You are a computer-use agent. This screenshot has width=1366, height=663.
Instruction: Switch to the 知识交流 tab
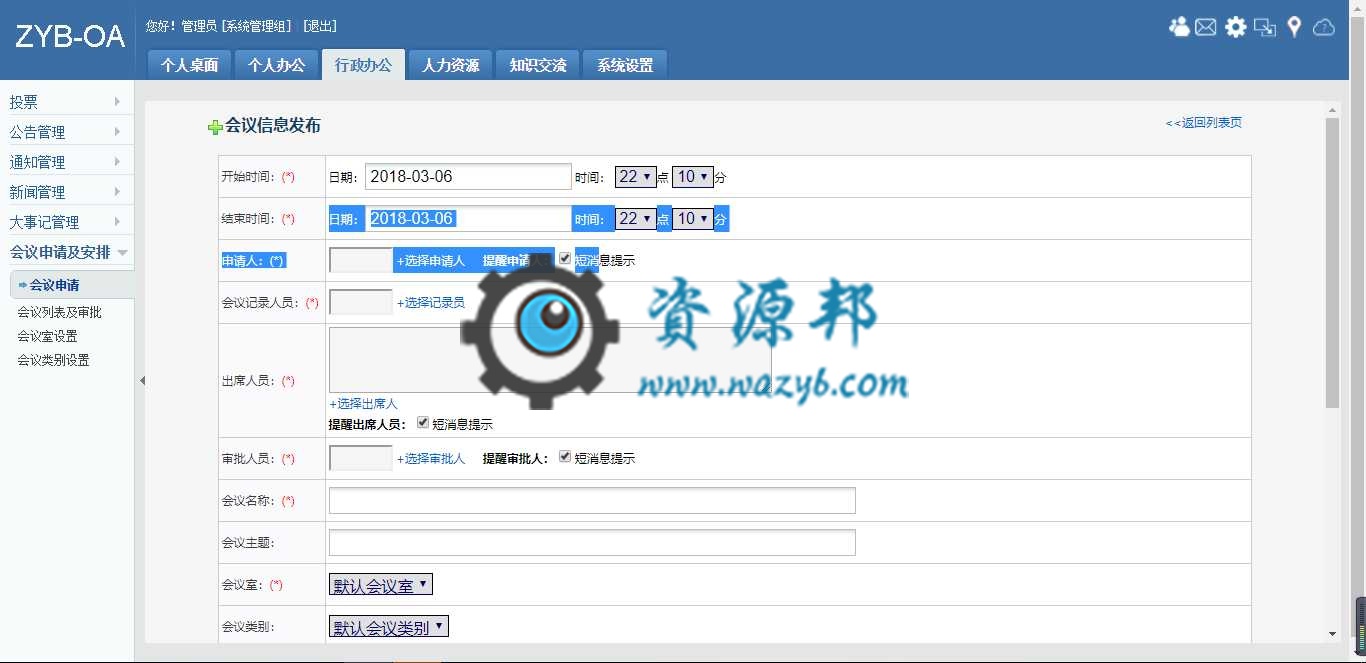click(x=537, y=65)
